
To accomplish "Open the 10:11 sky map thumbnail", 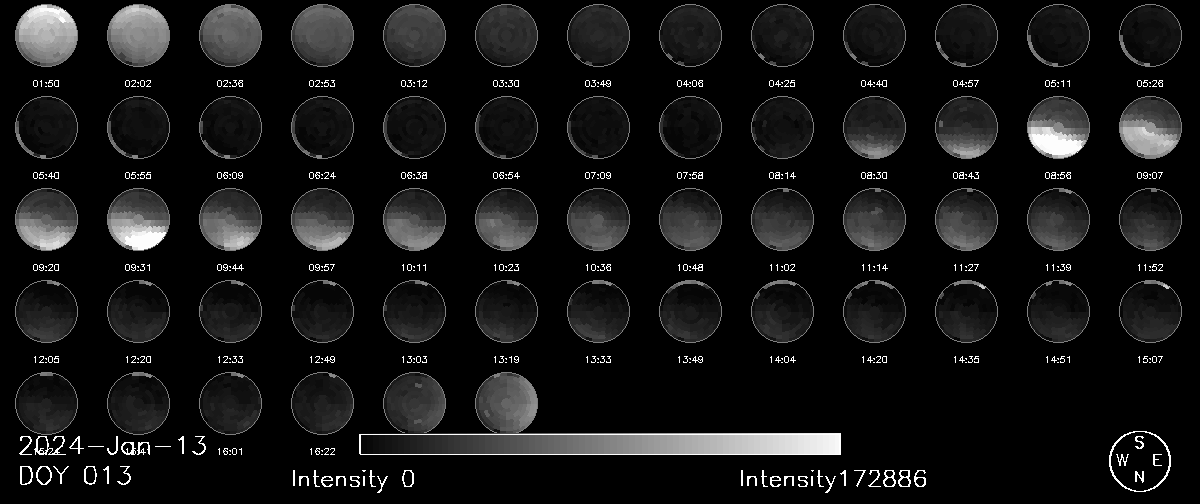I will coord(414,219).
